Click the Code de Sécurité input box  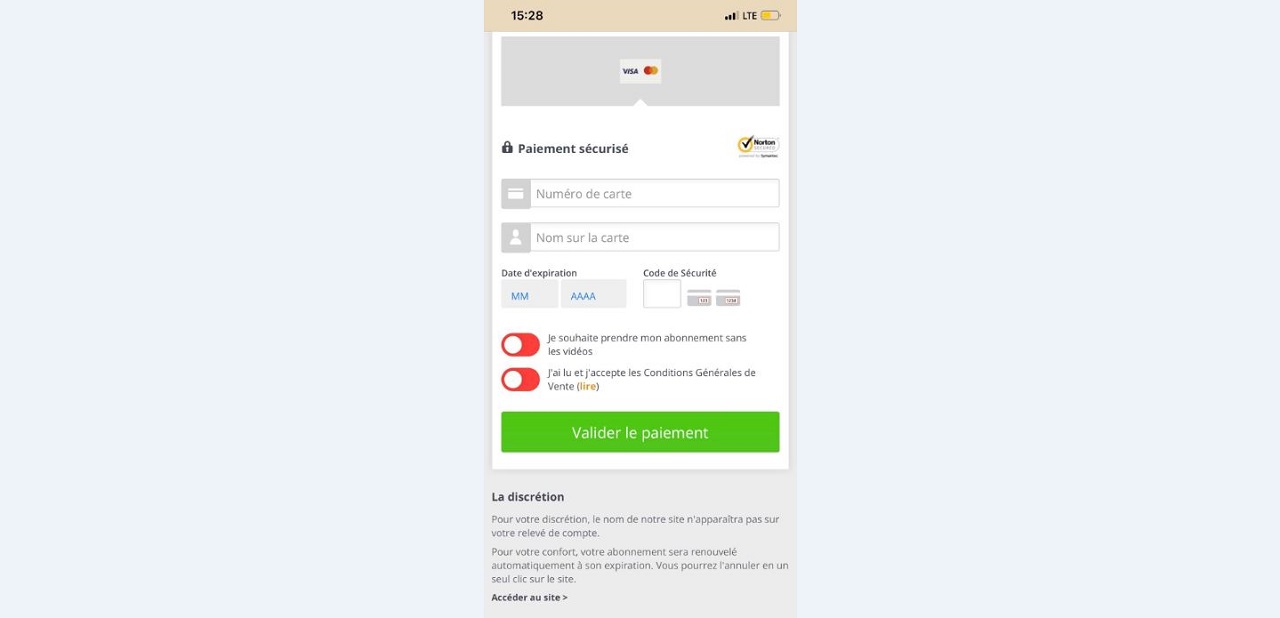click(x=662, y=294)
